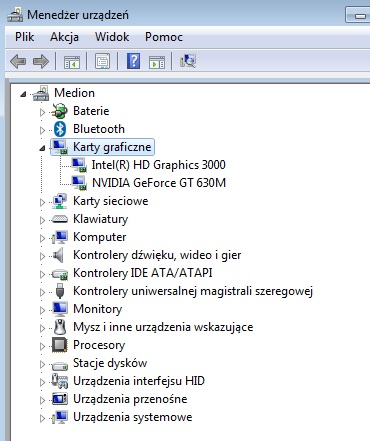Click the Procesory chip icon
370x441 pixels.
pos(60,345)
